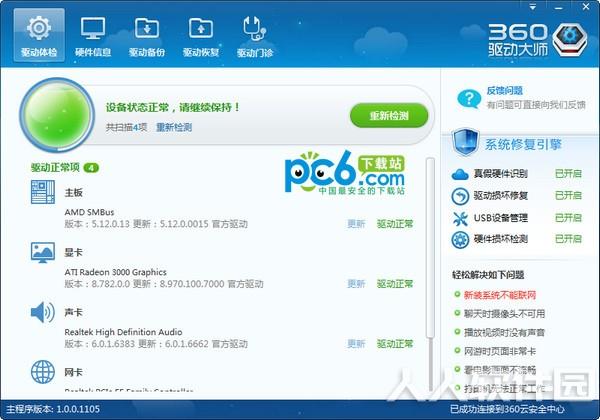Toggle 已开启 for 硬件损坏检测
This screenshot has height=420, width=600.
click(x=568, y=239)
